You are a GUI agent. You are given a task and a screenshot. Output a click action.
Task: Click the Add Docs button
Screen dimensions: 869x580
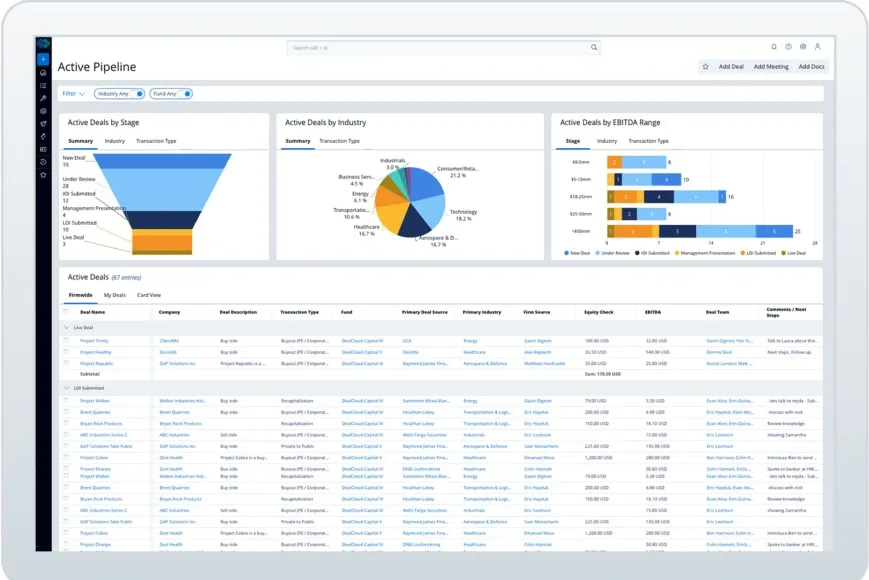tap(811, 66)
